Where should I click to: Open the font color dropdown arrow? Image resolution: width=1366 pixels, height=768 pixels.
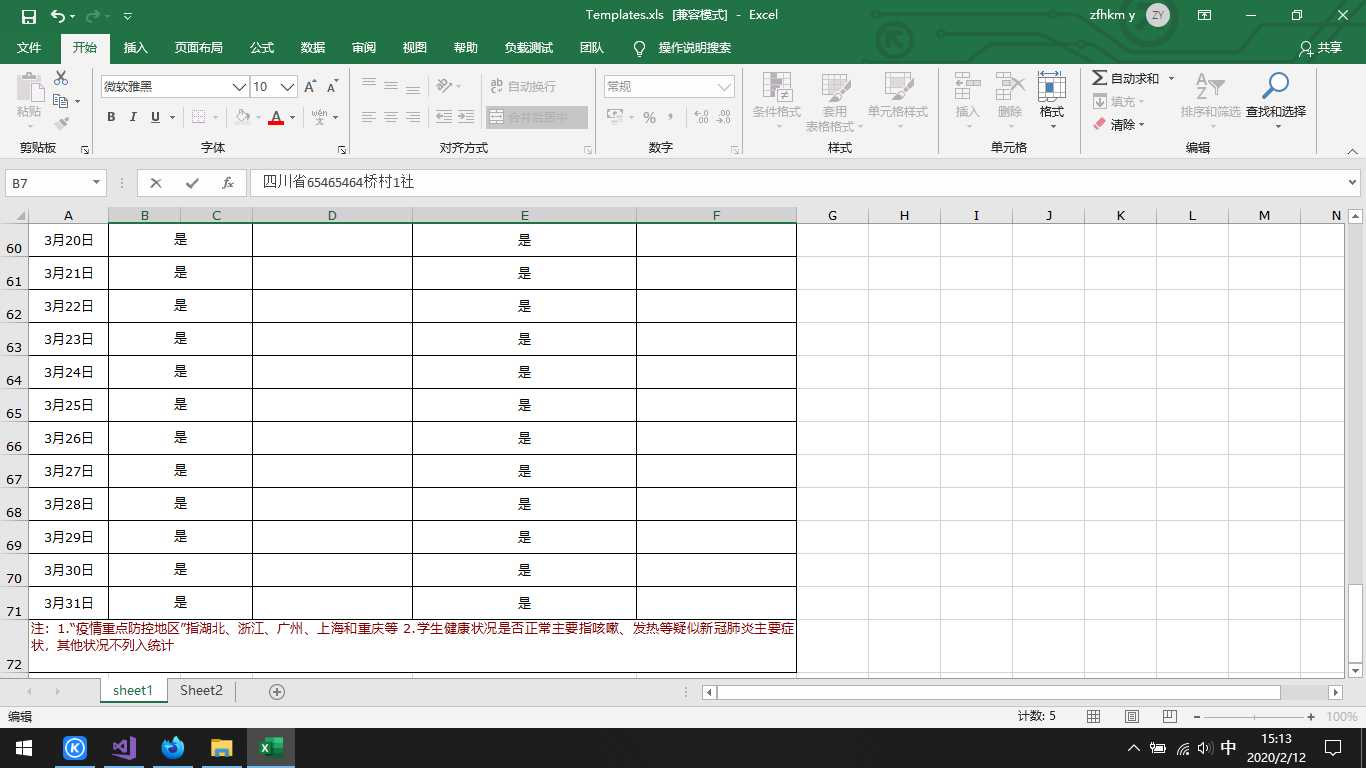[292, 117]
